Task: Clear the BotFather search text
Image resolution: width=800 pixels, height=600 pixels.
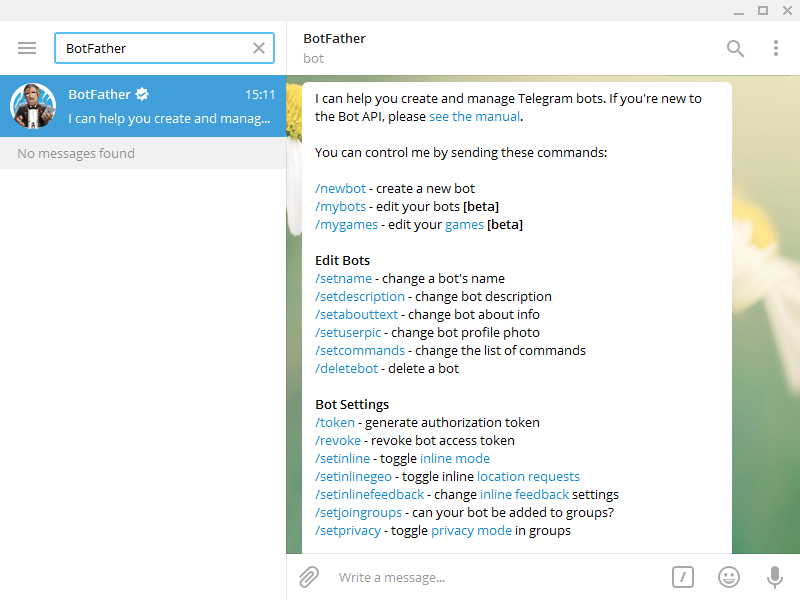Action: tap(259, 48)
